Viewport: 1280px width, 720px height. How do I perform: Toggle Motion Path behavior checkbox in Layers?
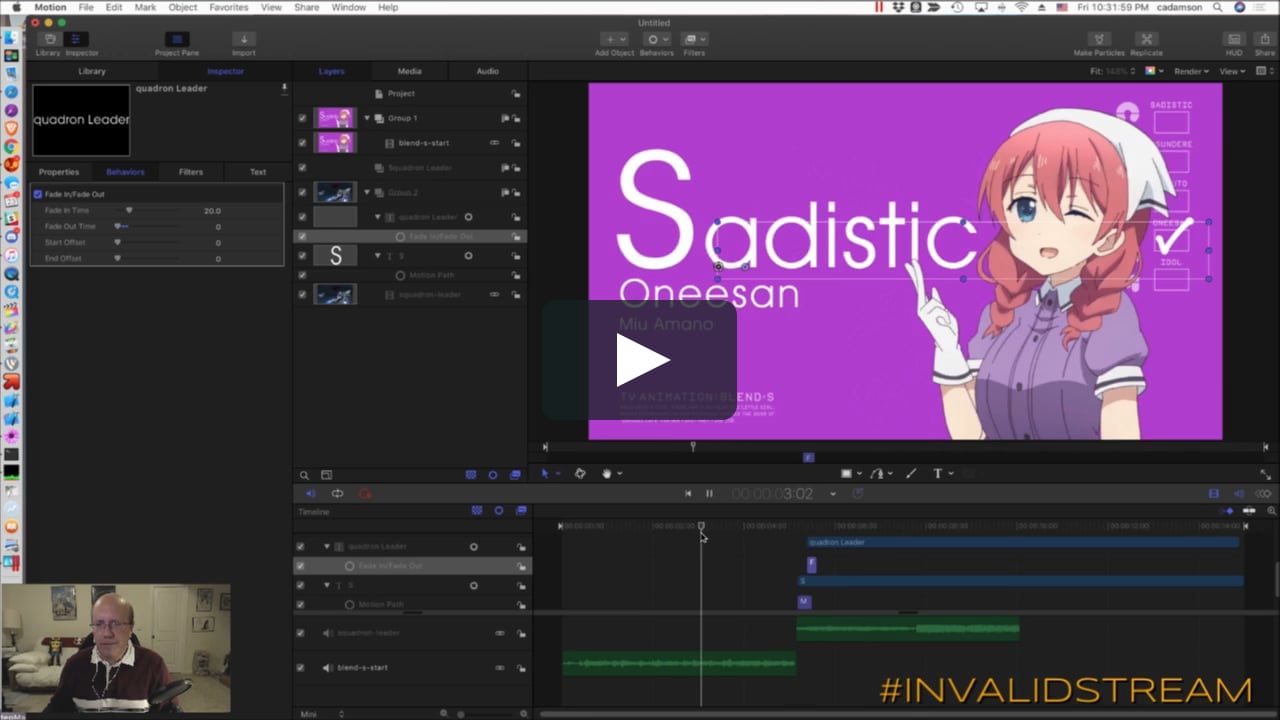pos(302,275)
